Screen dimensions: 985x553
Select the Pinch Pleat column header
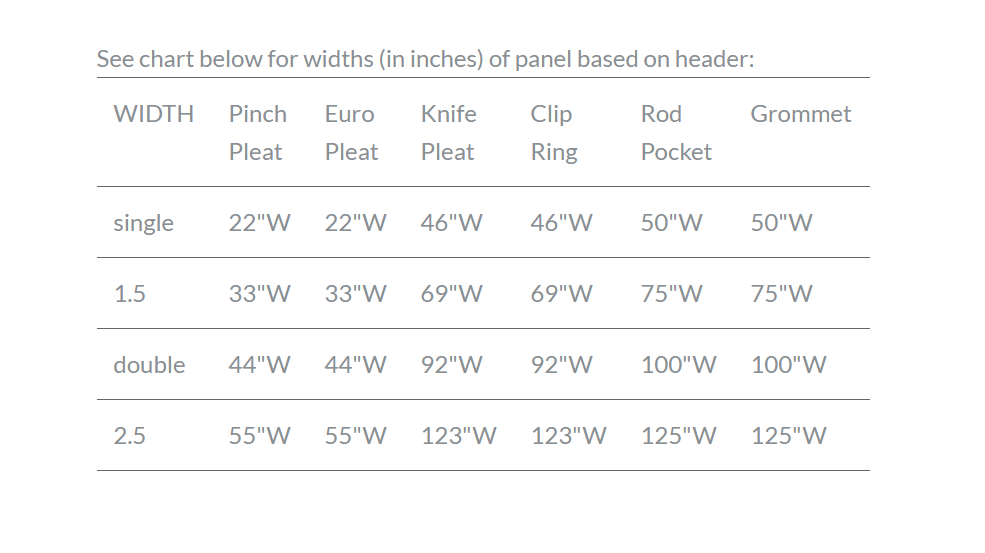pos(257,132)
